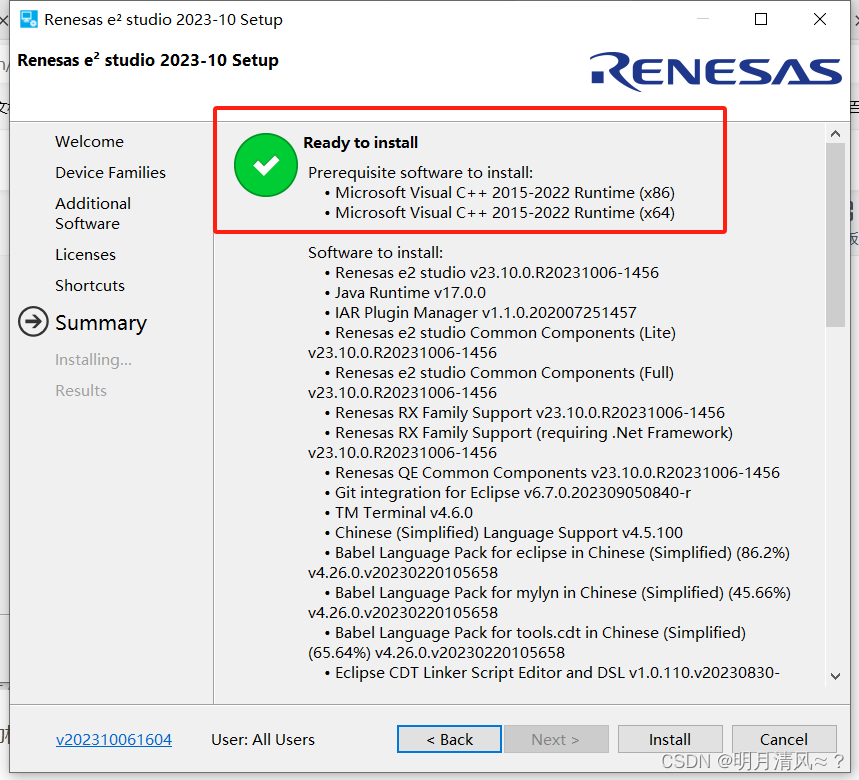
Task: Click the summary list scrollbar thumb
Action: click(835, 234)
